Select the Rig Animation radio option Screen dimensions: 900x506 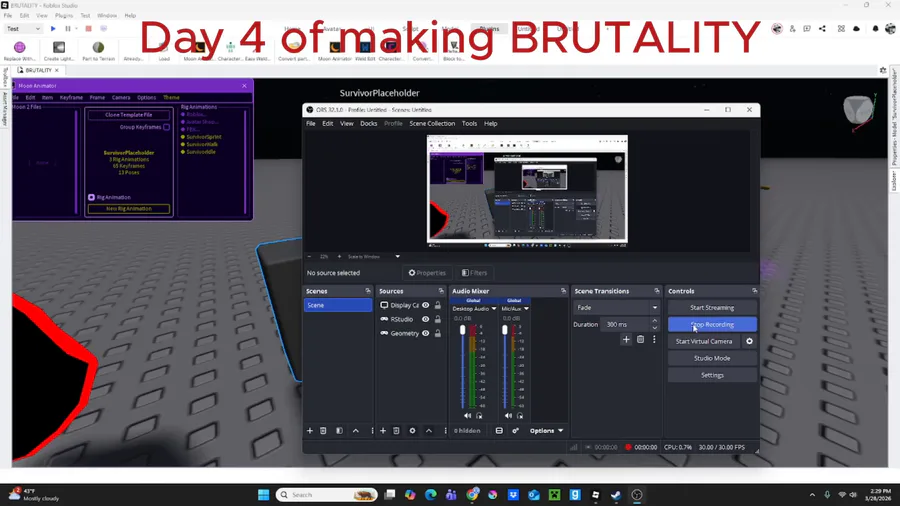point(91,197)
